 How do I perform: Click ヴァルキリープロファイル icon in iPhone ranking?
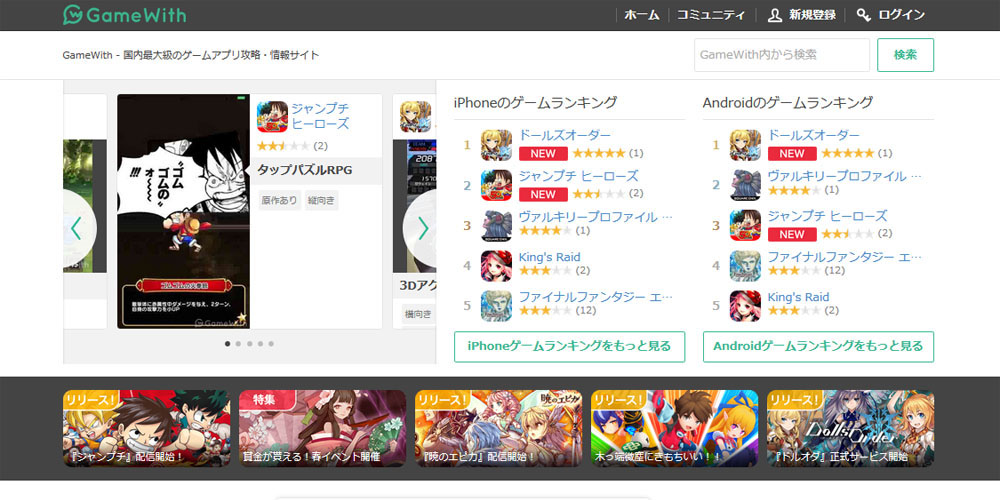(496, 226)
